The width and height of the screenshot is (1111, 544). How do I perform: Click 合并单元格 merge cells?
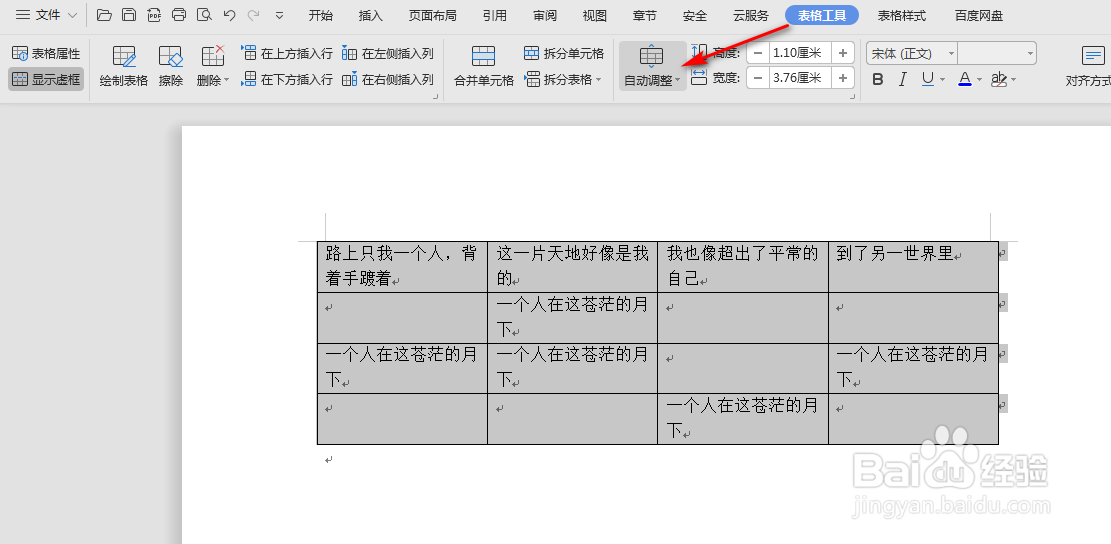click(x=484, y=67)
